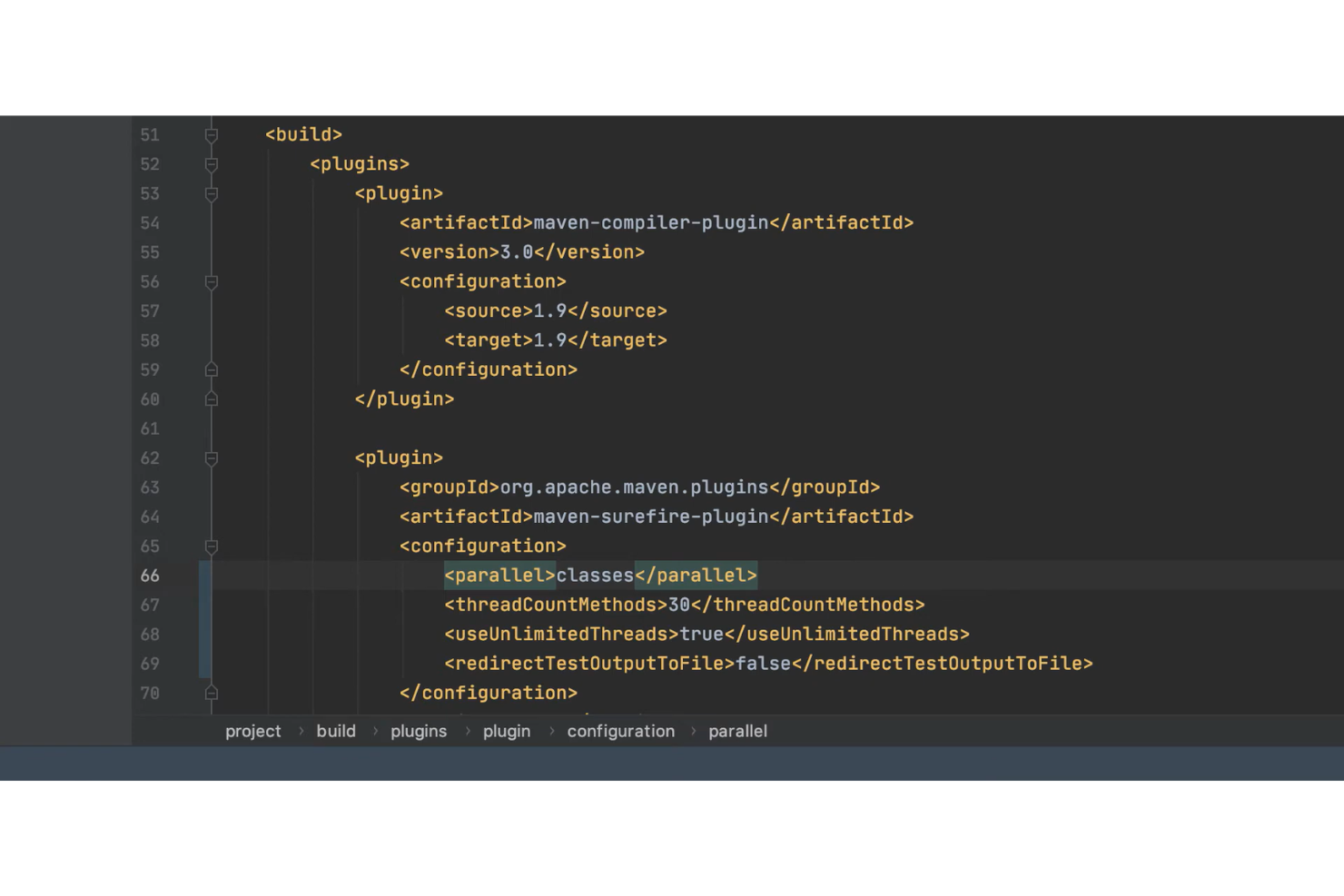Screen dimensions: 1344x896
Task: Click the closing </redirectTestOutputToFile> tag
Action: point(943,664)
